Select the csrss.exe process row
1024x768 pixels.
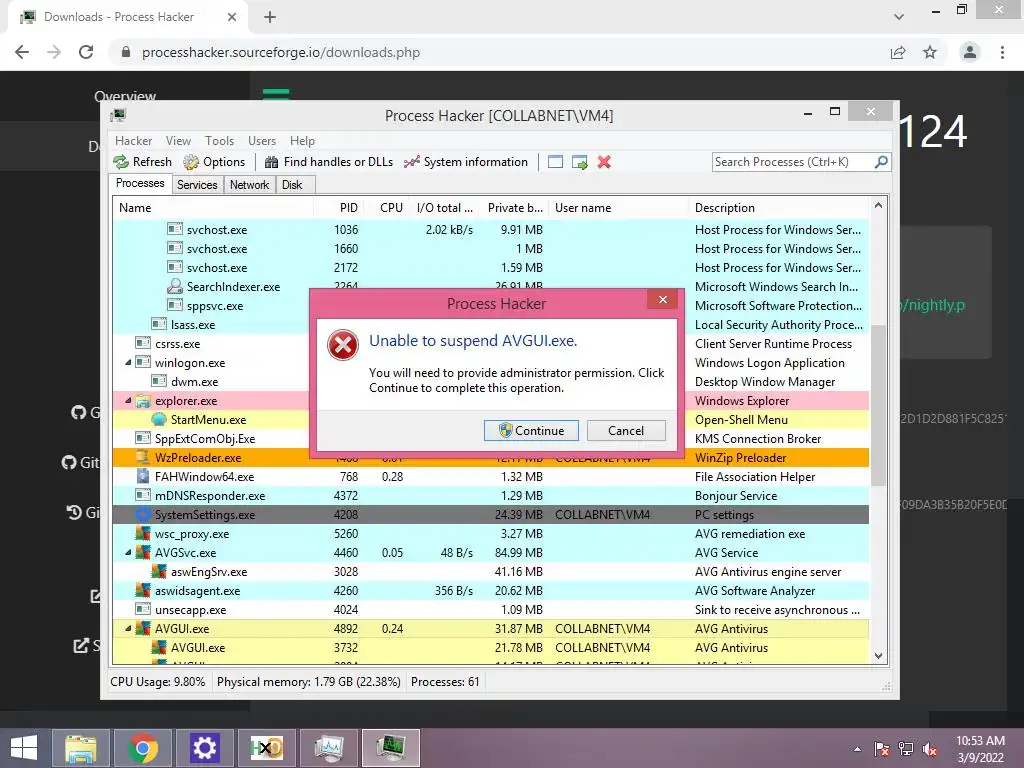(490, 344)
